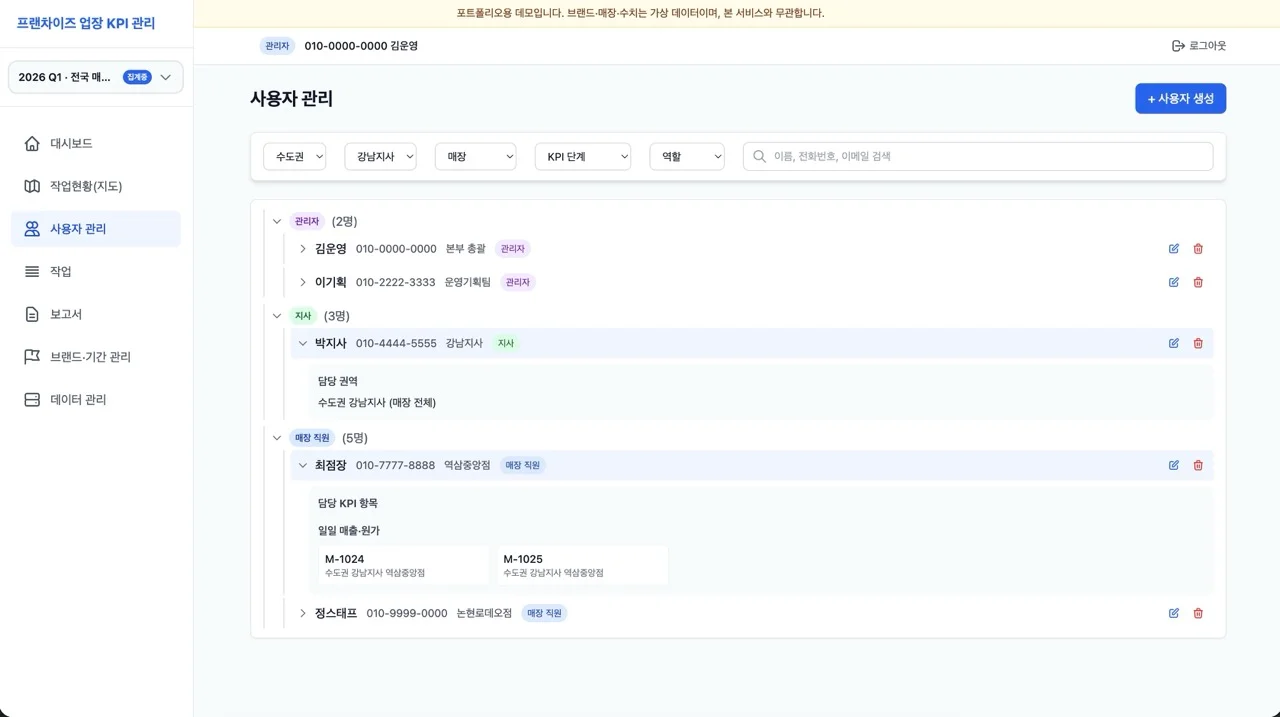
Task: Go to 브랜드·기간 관리 menu
Action: pyautogui.click(x=96, y=357)
